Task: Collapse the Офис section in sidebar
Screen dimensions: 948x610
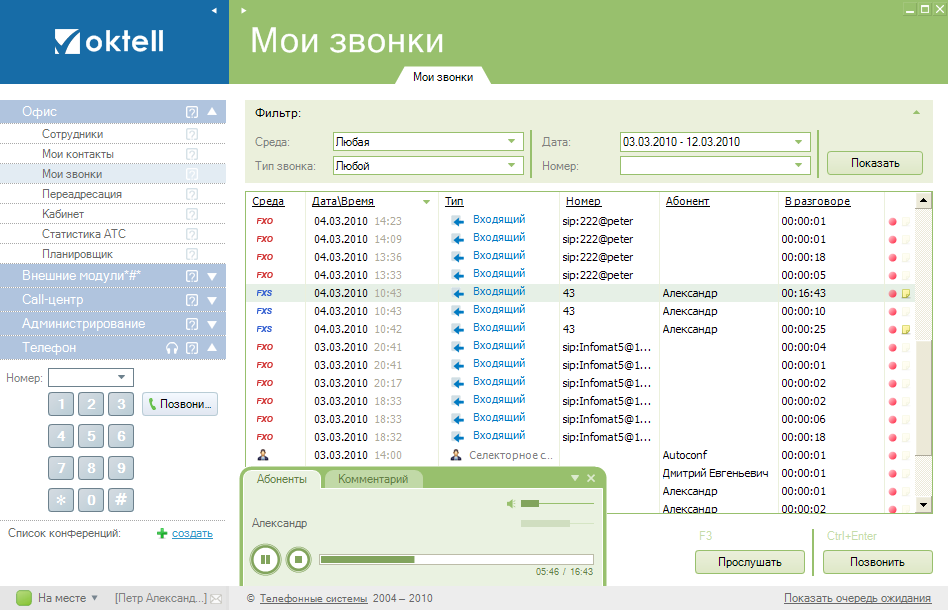Action: pyautogui.click(x=212, y=112)
